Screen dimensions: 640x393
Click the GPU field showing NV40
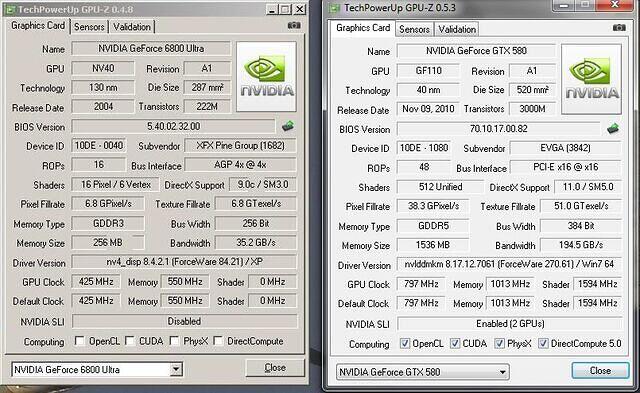tap(103, 68)
